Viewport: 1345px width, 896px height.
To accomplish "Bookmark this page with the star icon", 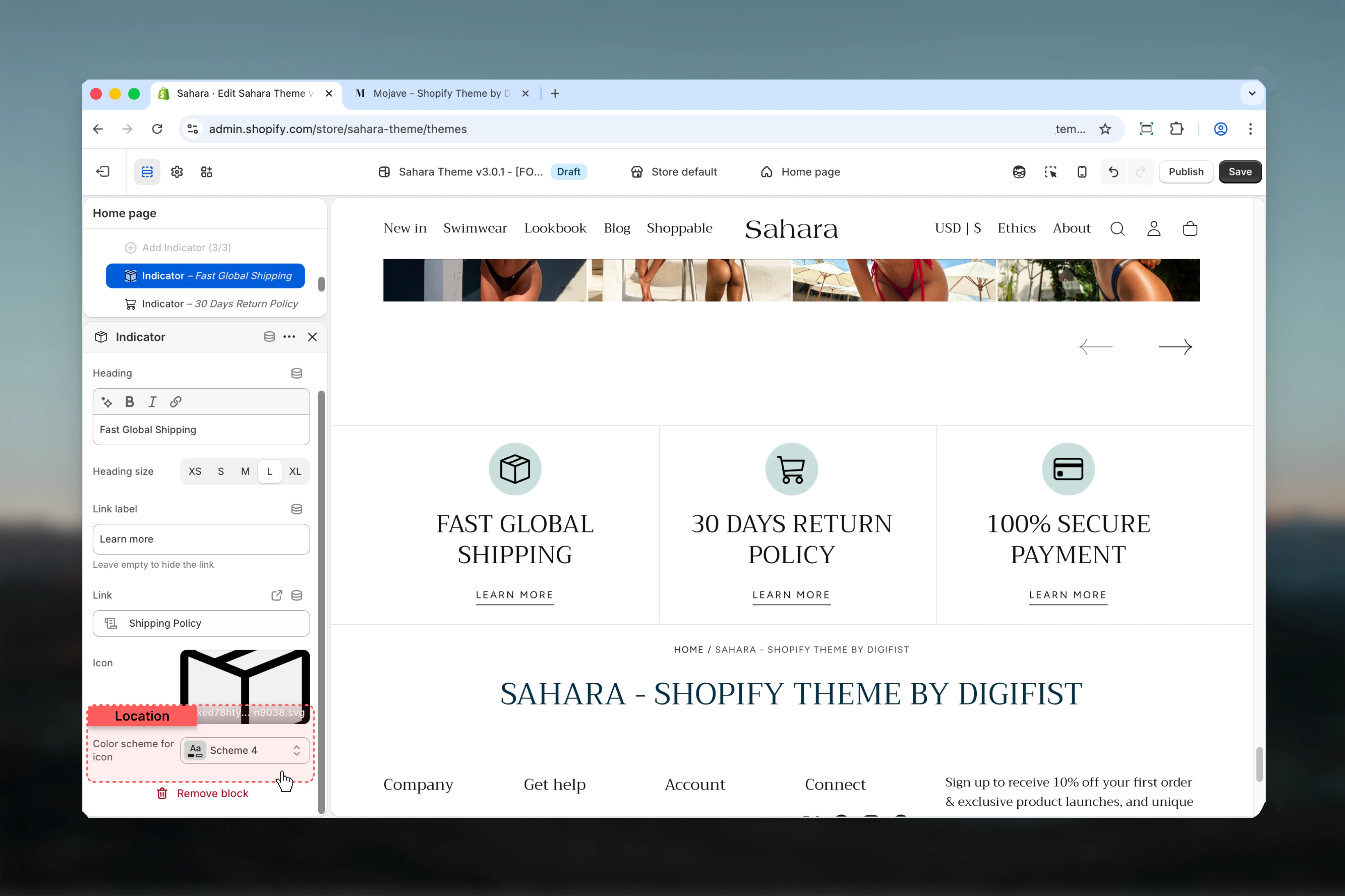I will click(1105, 129).
